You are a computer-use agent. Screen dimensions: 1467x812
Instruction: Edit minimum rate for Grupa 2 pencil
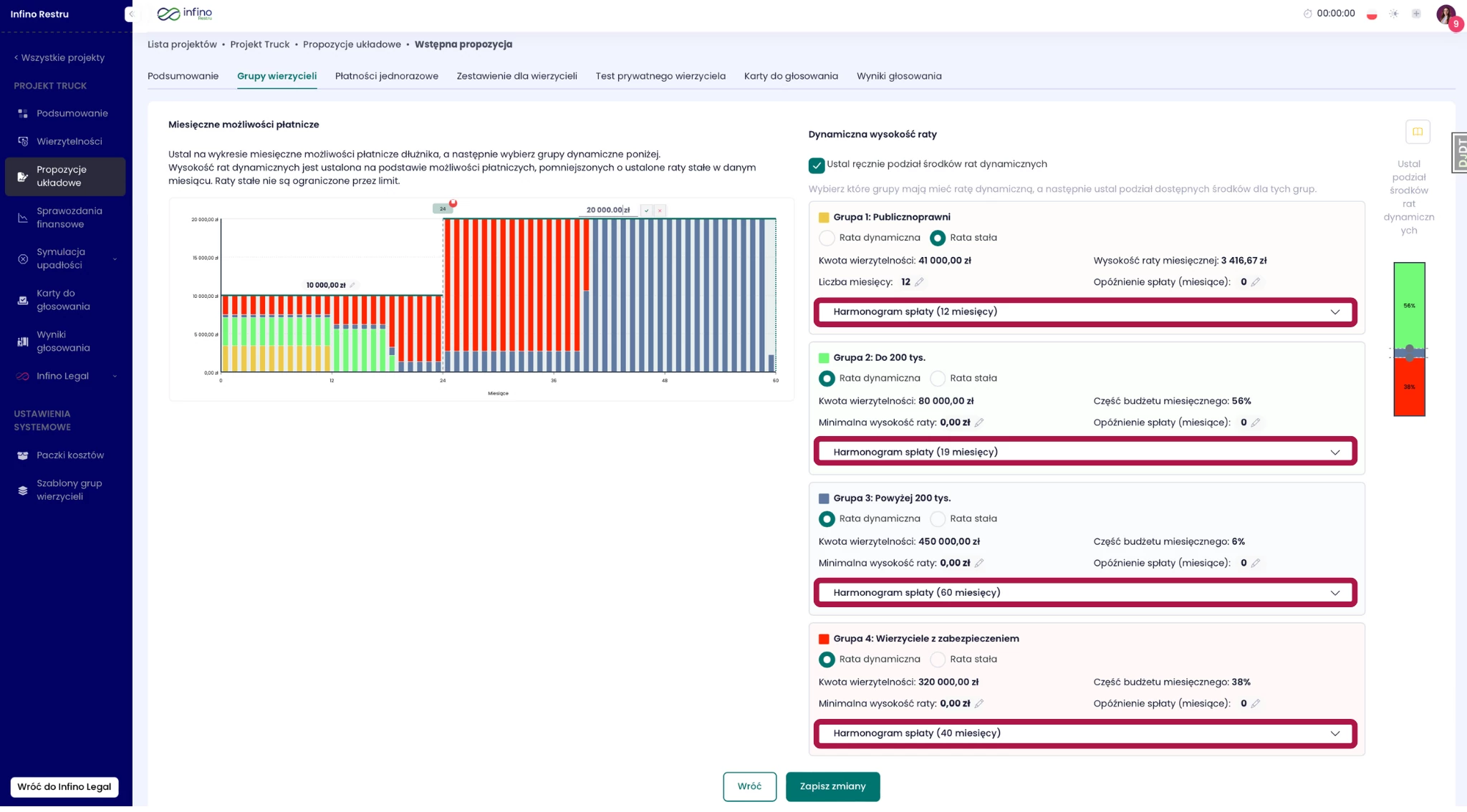click(x=979, y=422)
